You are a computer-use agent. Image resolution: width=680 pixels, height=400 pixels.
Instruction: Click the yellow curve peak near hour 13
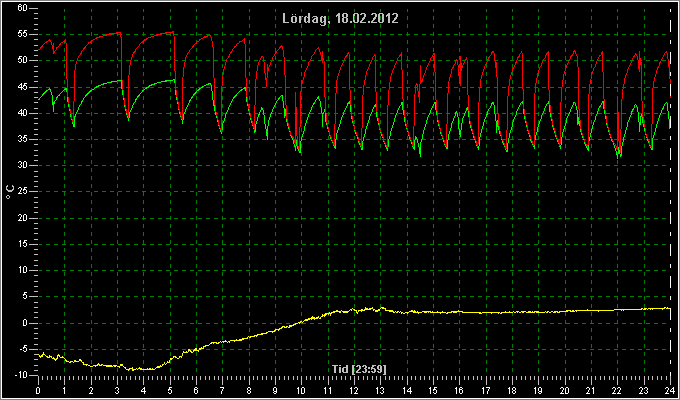(381, 308)
